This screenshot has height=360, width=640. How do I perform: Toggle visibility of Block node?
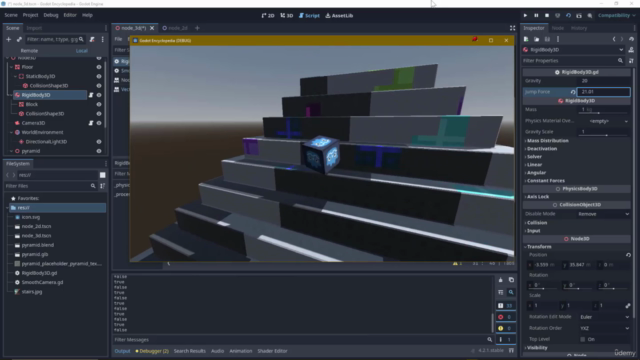(x=99, y=104)
